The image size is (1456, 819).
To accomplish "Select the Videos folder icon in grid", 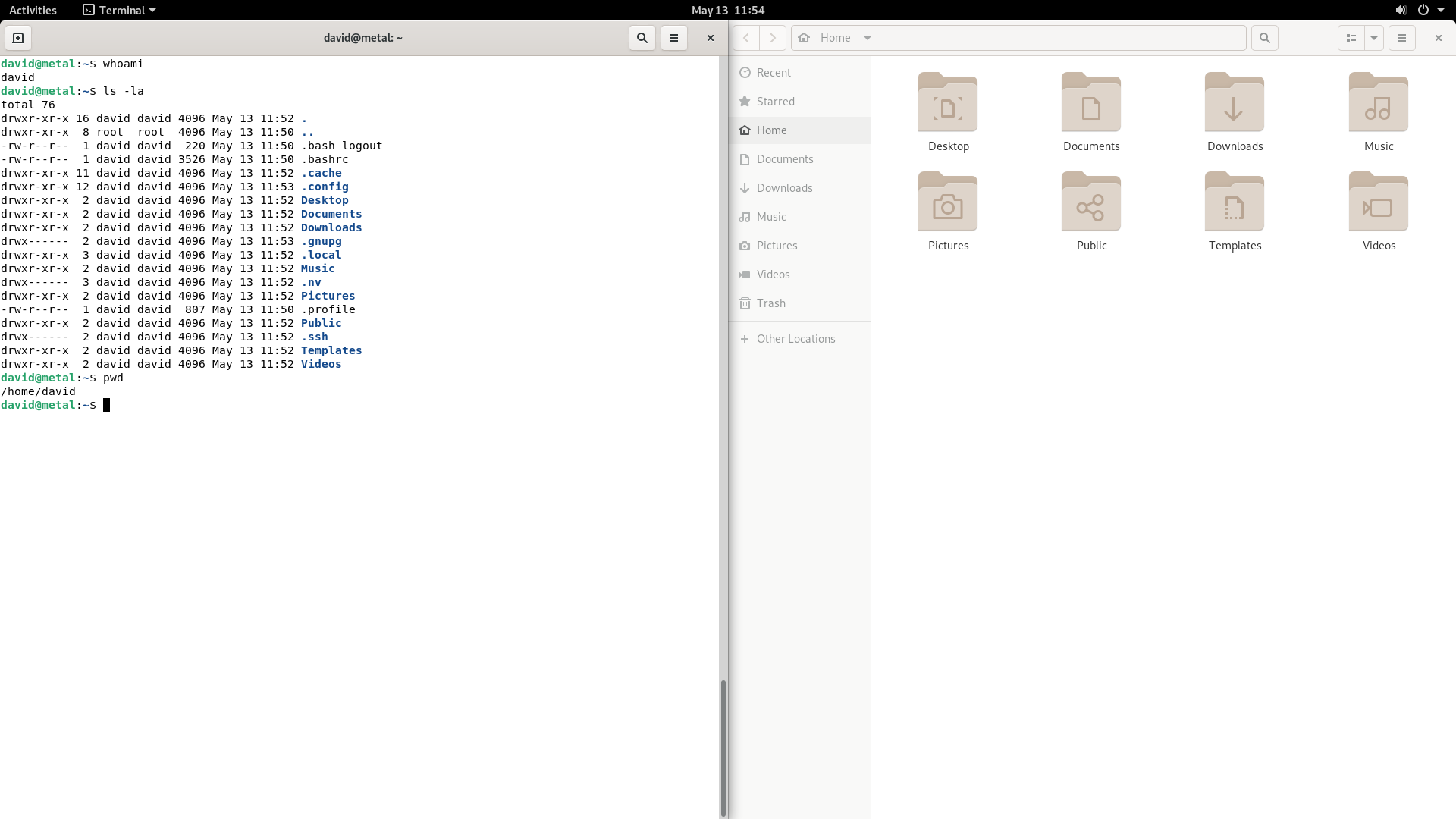I will (x=1379, y=202).
